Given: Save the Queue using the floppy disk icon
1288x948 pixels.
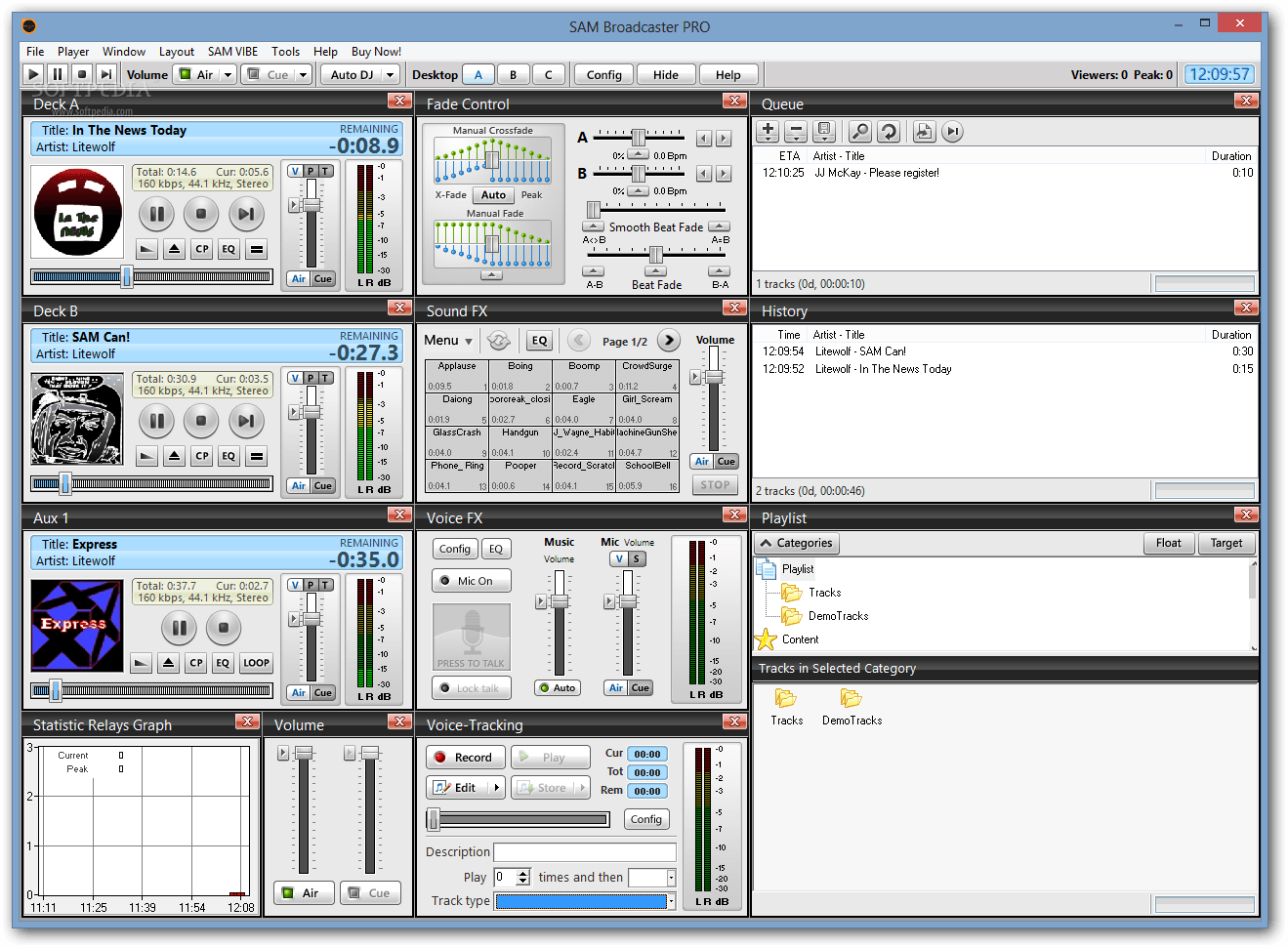Looking at the screenshot, I should tap(824, 131).
